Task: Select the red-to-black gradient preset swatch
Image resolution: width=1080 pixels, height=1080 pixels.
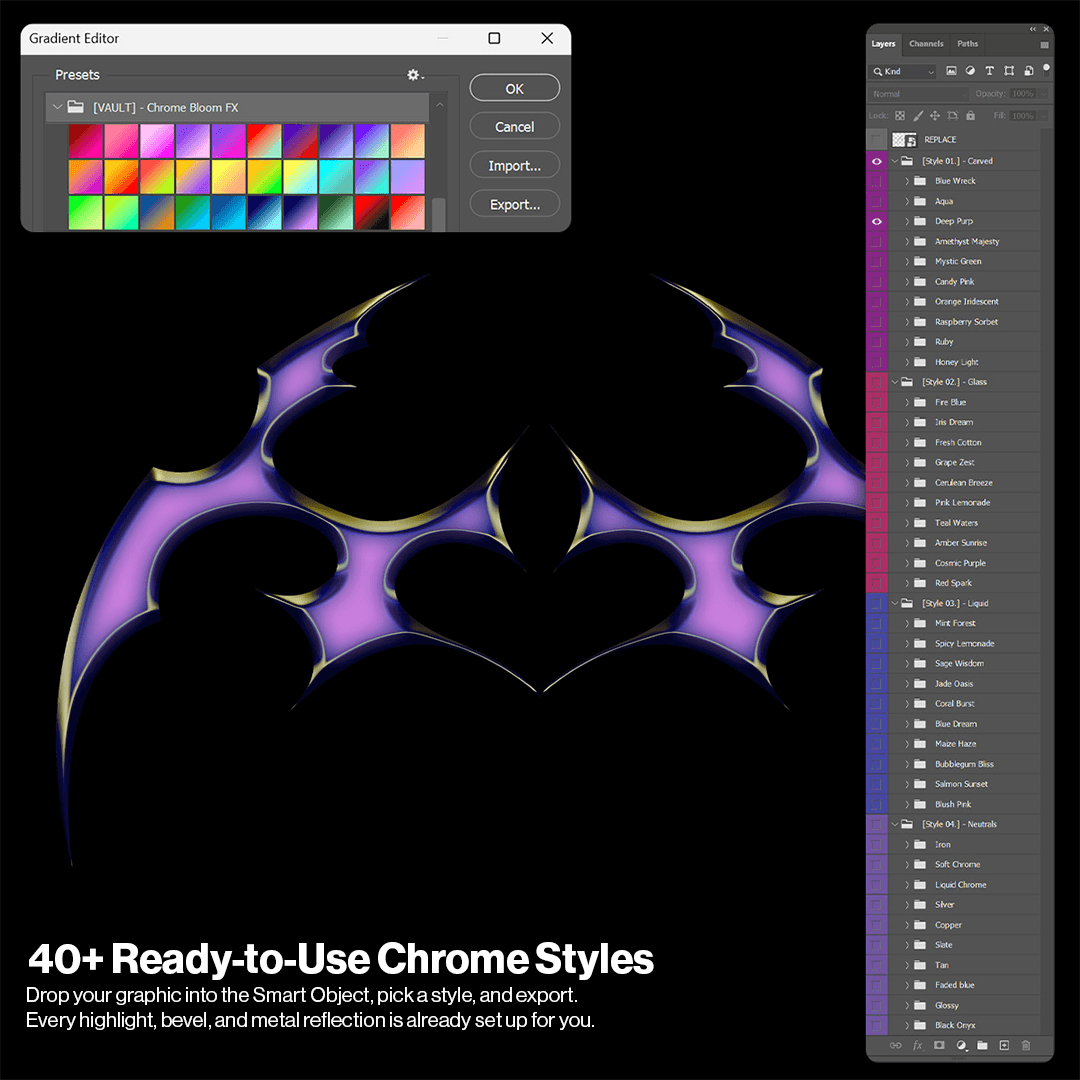Action: (x=372, y=212)
